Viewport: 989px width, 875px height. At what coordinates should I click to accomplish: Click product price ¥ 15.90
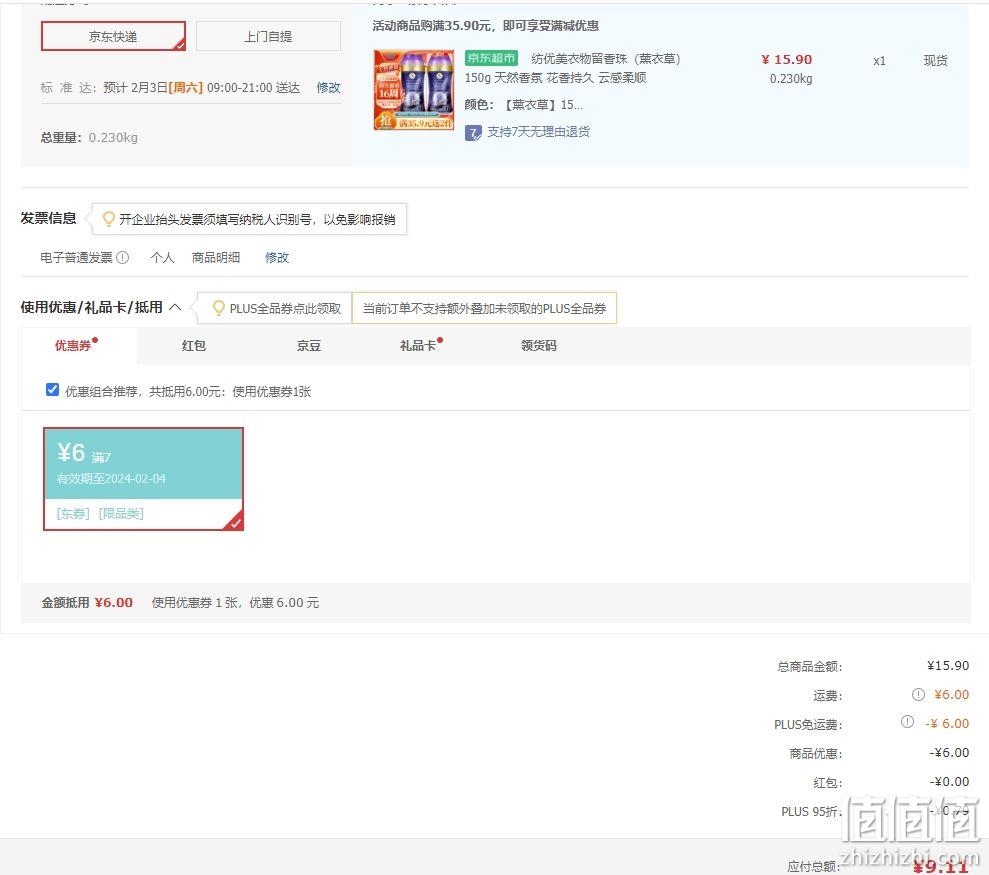[787, 59]
